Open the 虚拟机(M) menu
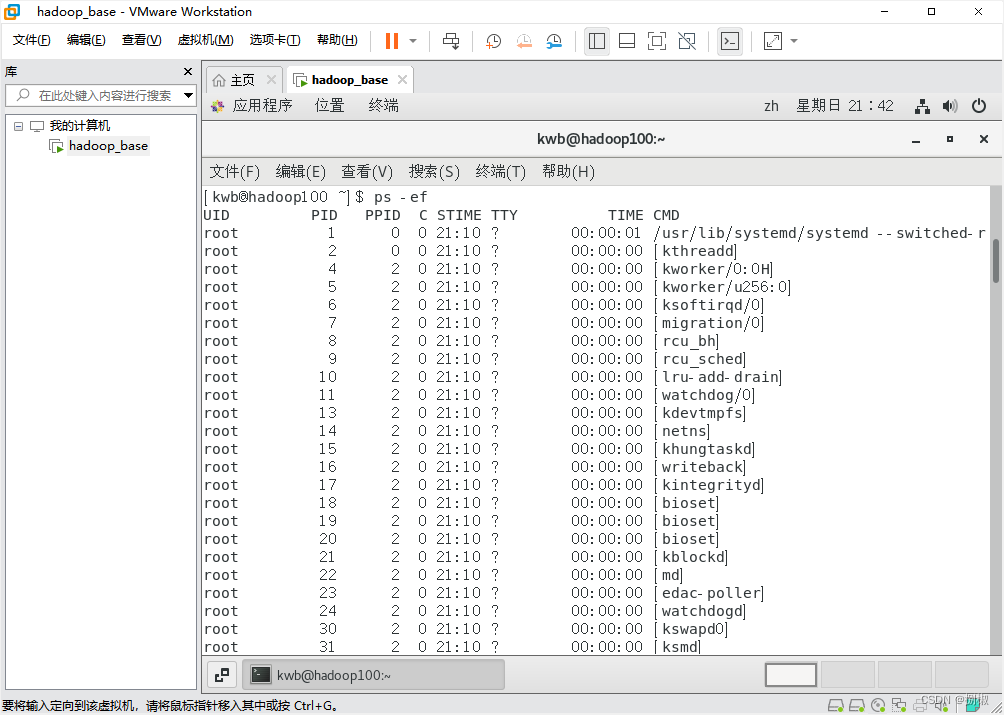The width and height of the screenshot is (1004, 715). tap(205, 40)
